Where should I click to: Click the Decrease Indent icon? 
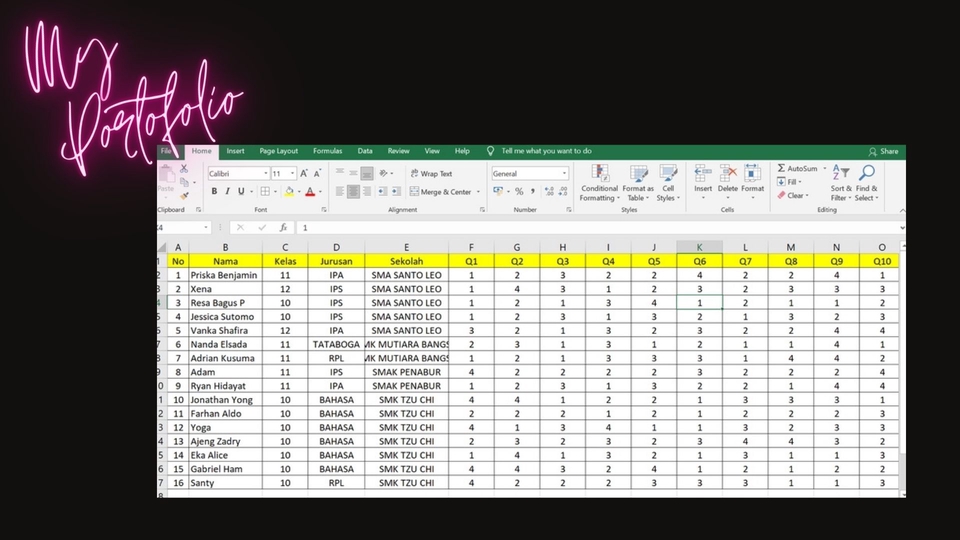[x=383, y=192]
